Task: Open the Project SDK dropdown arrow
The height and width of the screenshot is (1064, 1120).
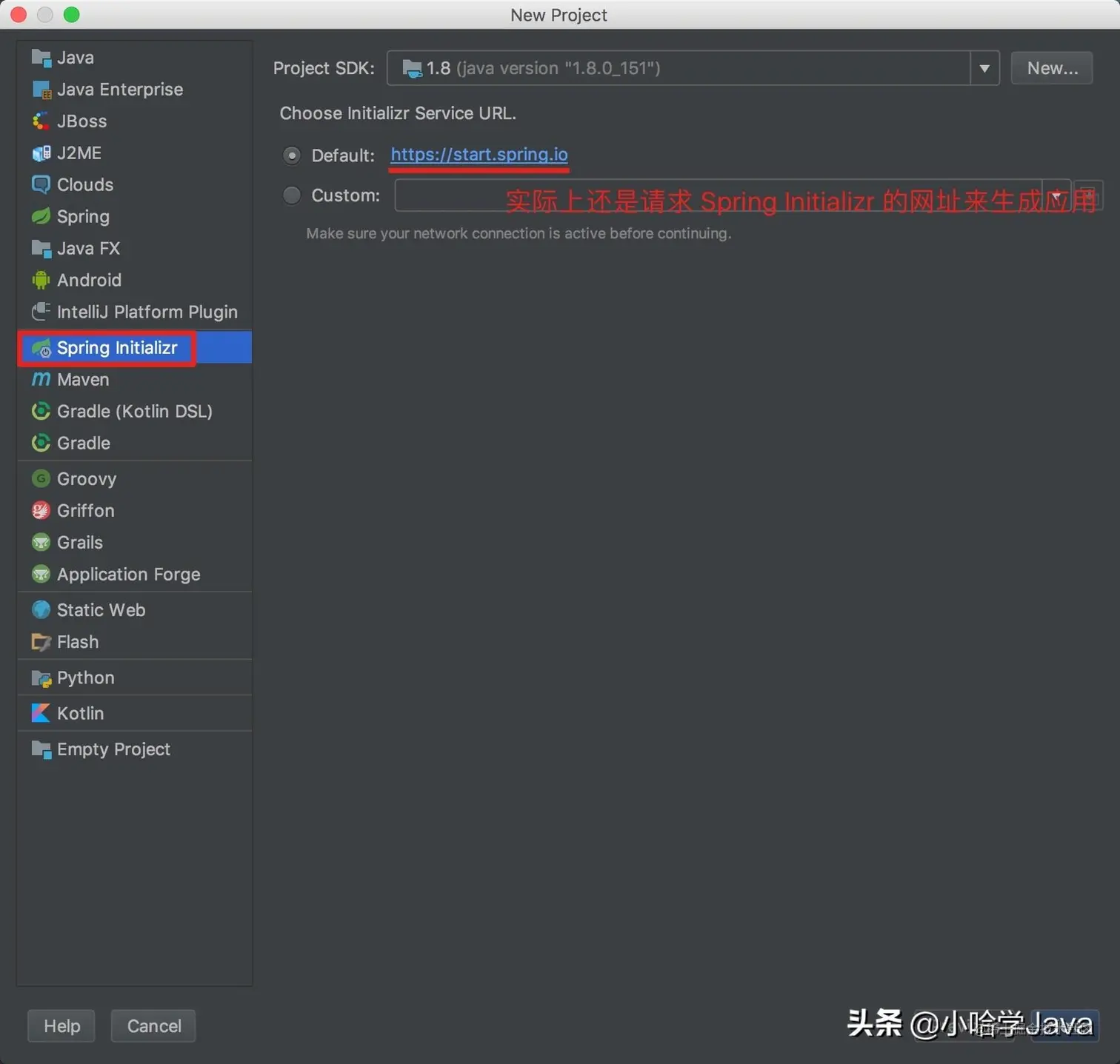Action: point(984,68)
